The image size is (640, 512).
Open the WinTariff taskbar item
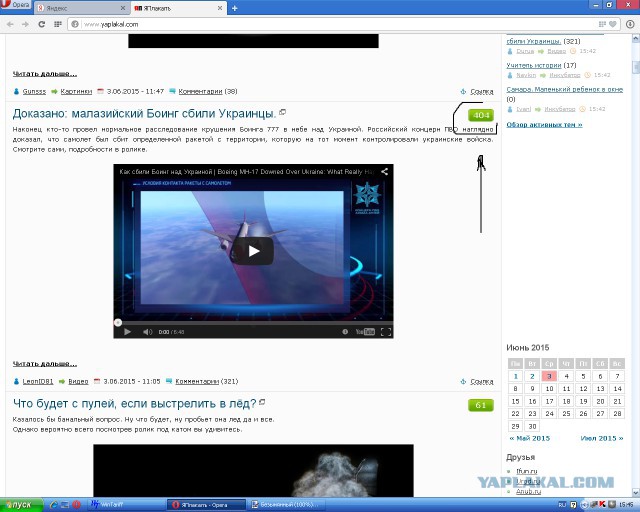pyautogui.click(x=126, y=505)
